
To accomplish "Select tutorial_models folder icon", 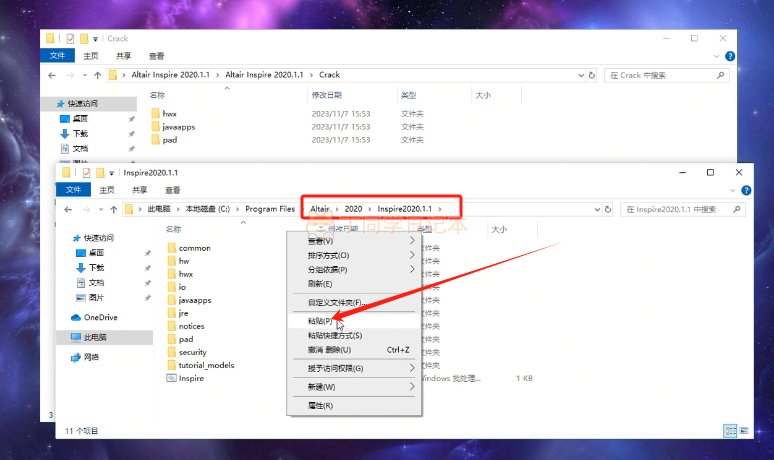I will pyautogui.click(x=171, y=365).
